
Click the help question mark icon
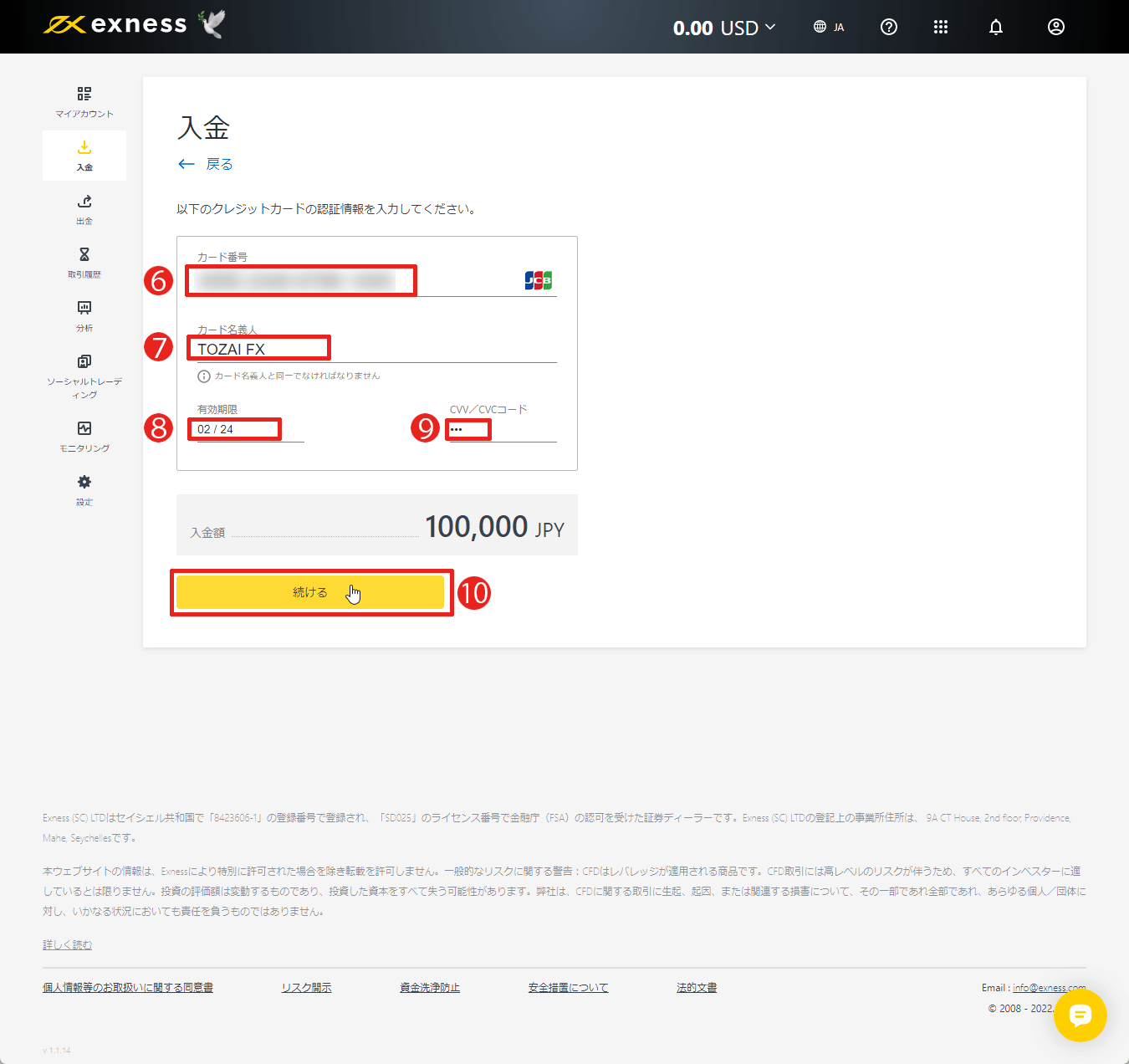888,27
